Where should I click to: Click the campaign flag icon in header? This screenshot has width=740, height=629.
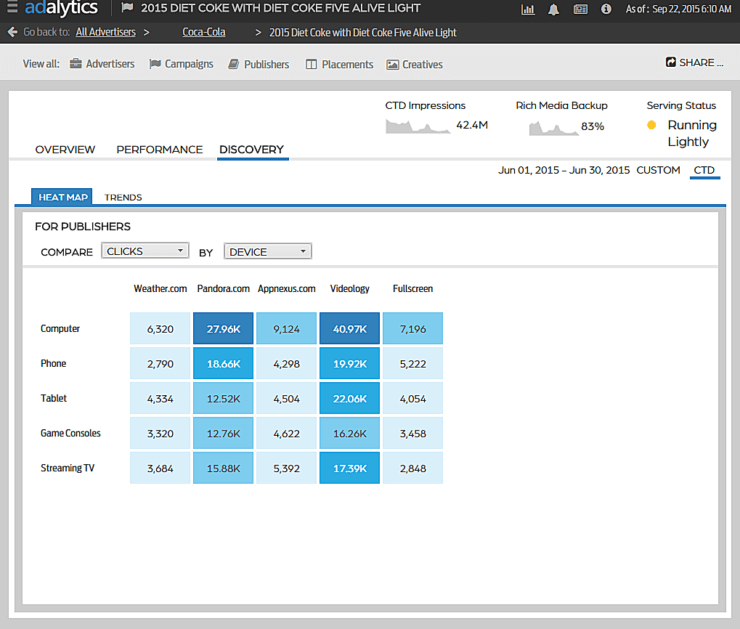[126, 8]
